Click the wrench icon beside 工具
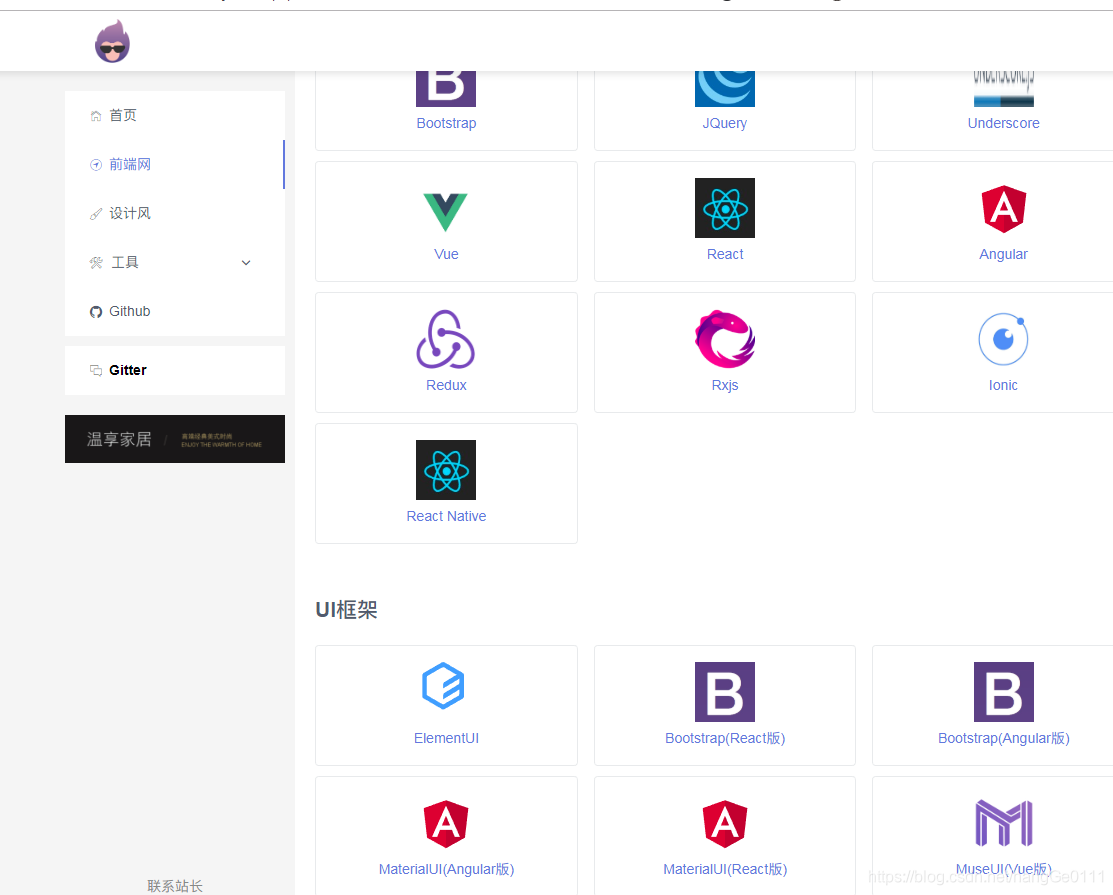The width and height of the screenshot is (1113, 895). click(x=96, y=263)
